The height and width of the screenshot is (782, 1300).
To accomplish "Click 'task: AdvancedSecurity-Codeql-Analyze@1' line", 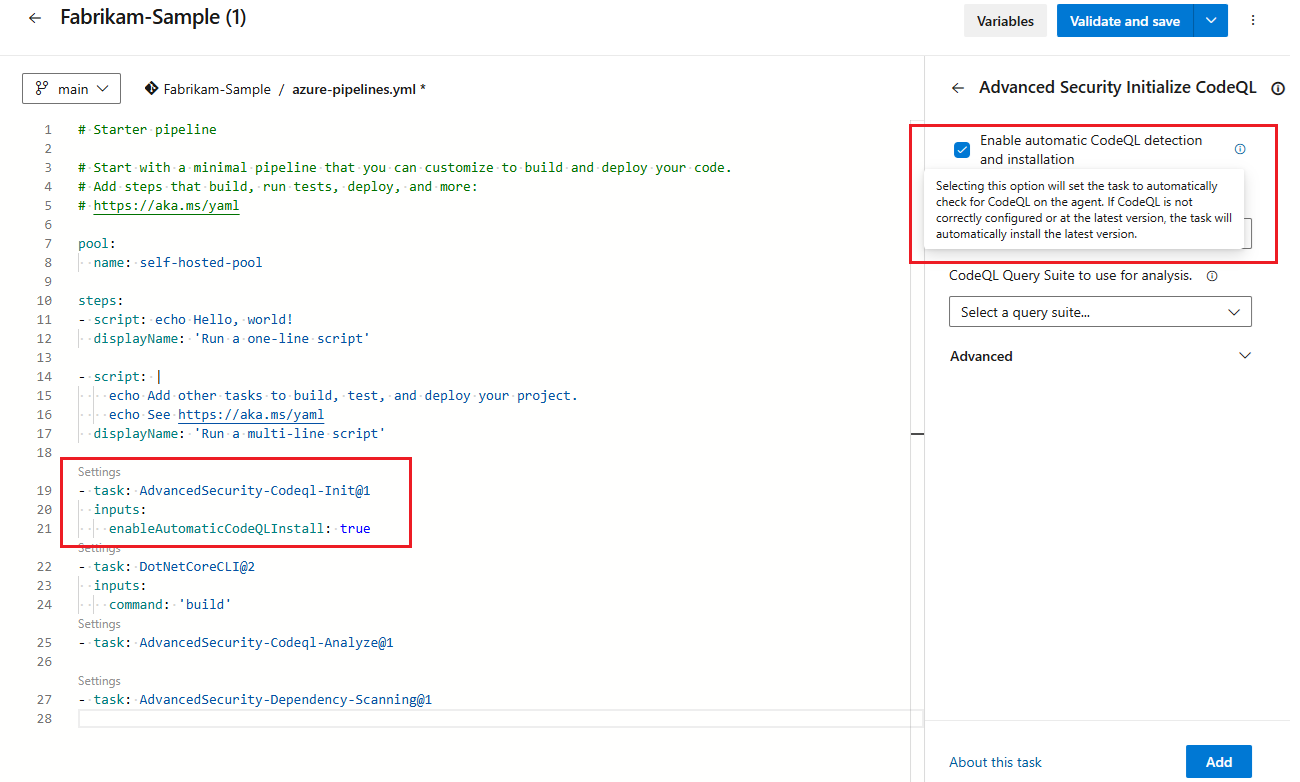I will (x=235, y=642).
